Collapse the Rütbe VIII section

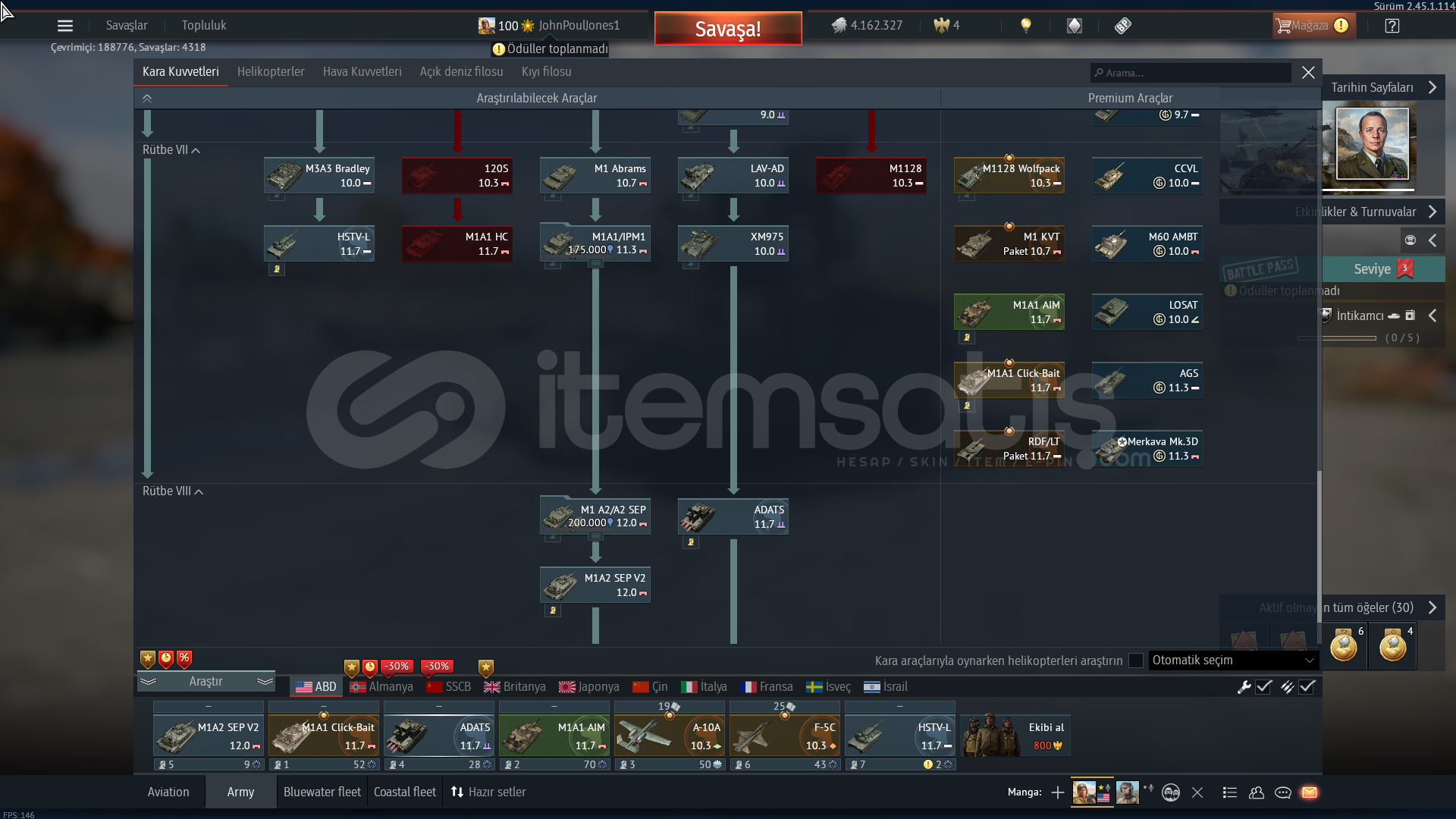click(x=173, y=491)
